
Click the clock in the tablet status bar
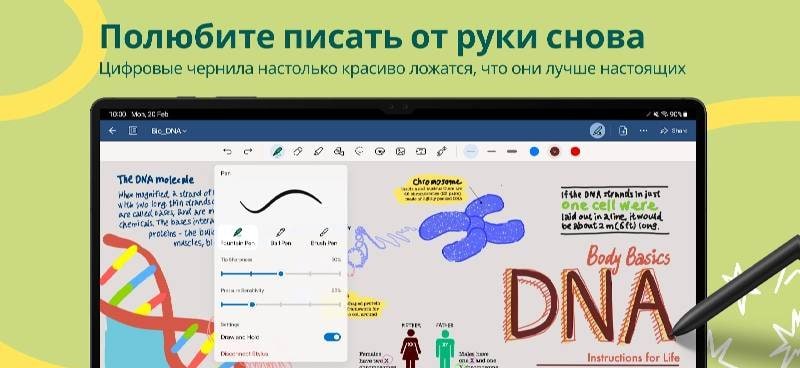point(117,114)
